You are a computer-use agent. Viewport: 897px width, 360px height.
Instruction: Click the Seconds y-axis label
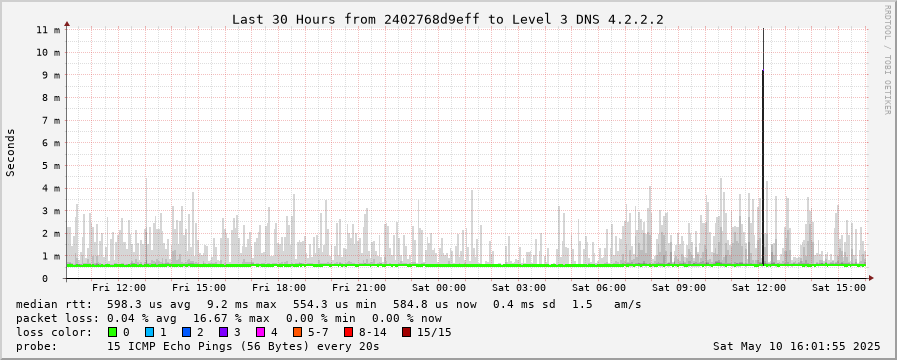click(x=10, y=152)
